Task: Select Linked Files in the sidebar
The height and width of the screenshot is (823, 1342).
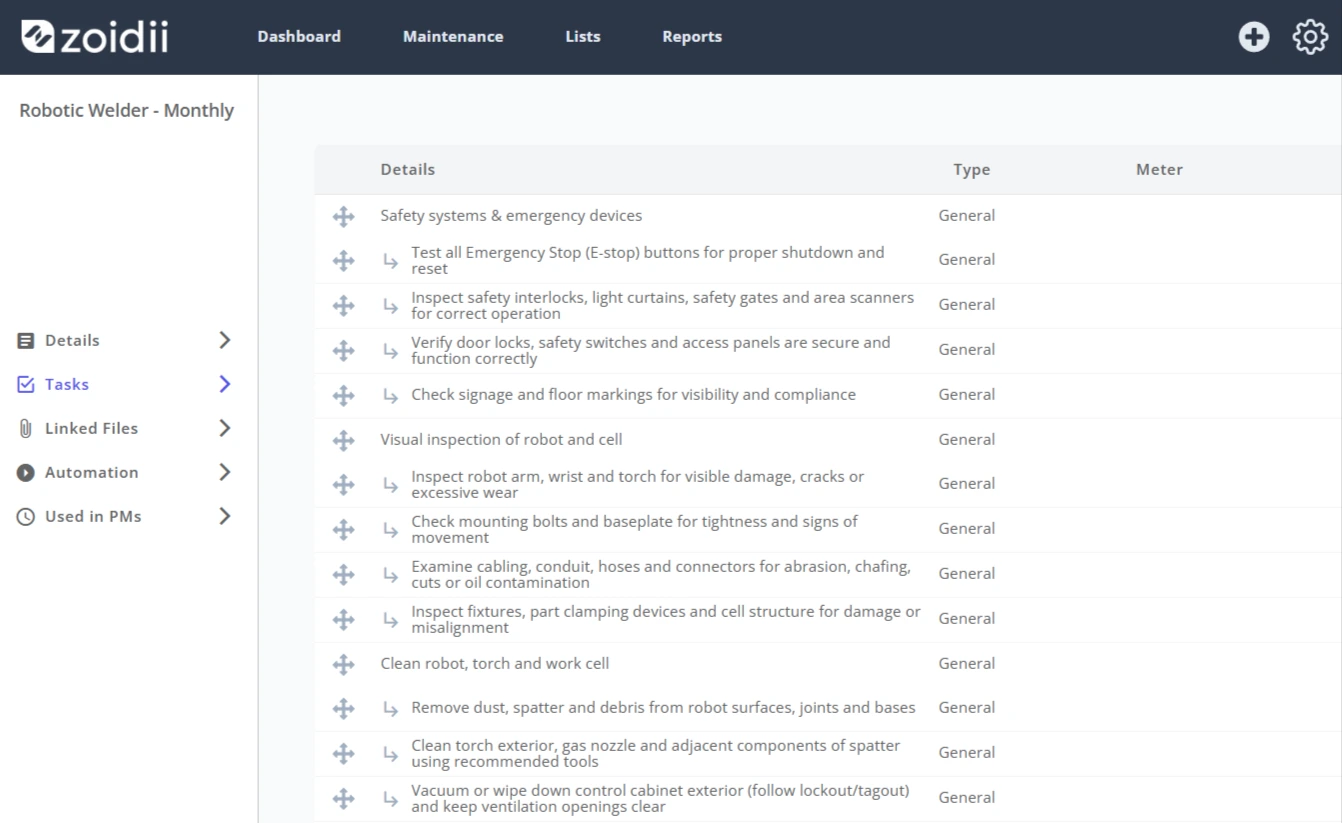Action: pyautogui.click(x=91, y=428)
